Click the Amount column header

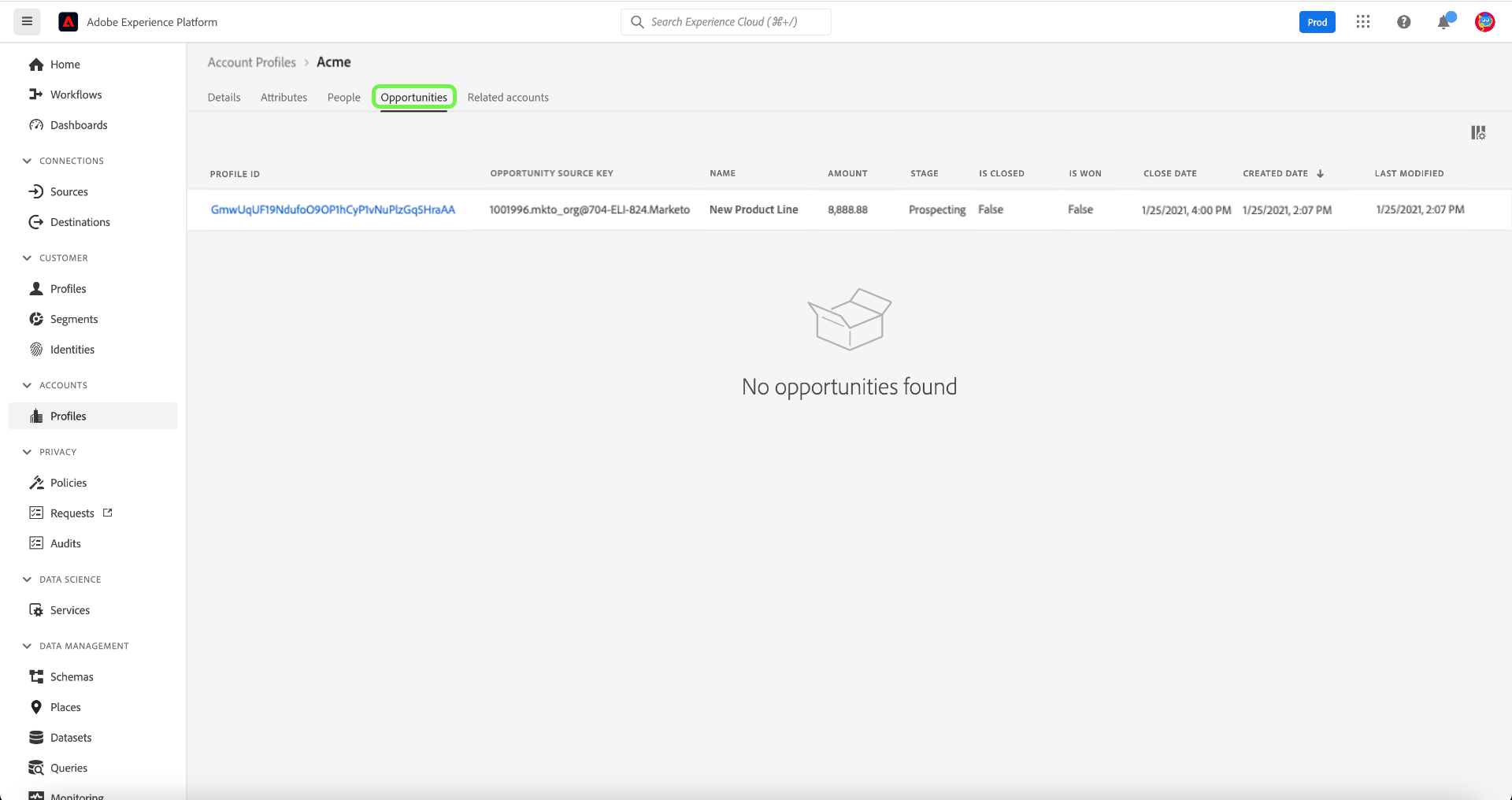pyautogui.click(x=847, y=173)
